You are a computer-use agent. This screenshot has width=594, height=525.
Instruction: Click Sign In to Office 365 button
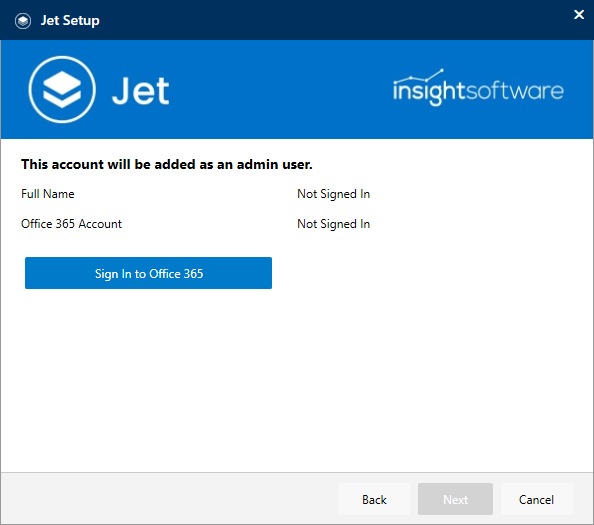(148, 273)
